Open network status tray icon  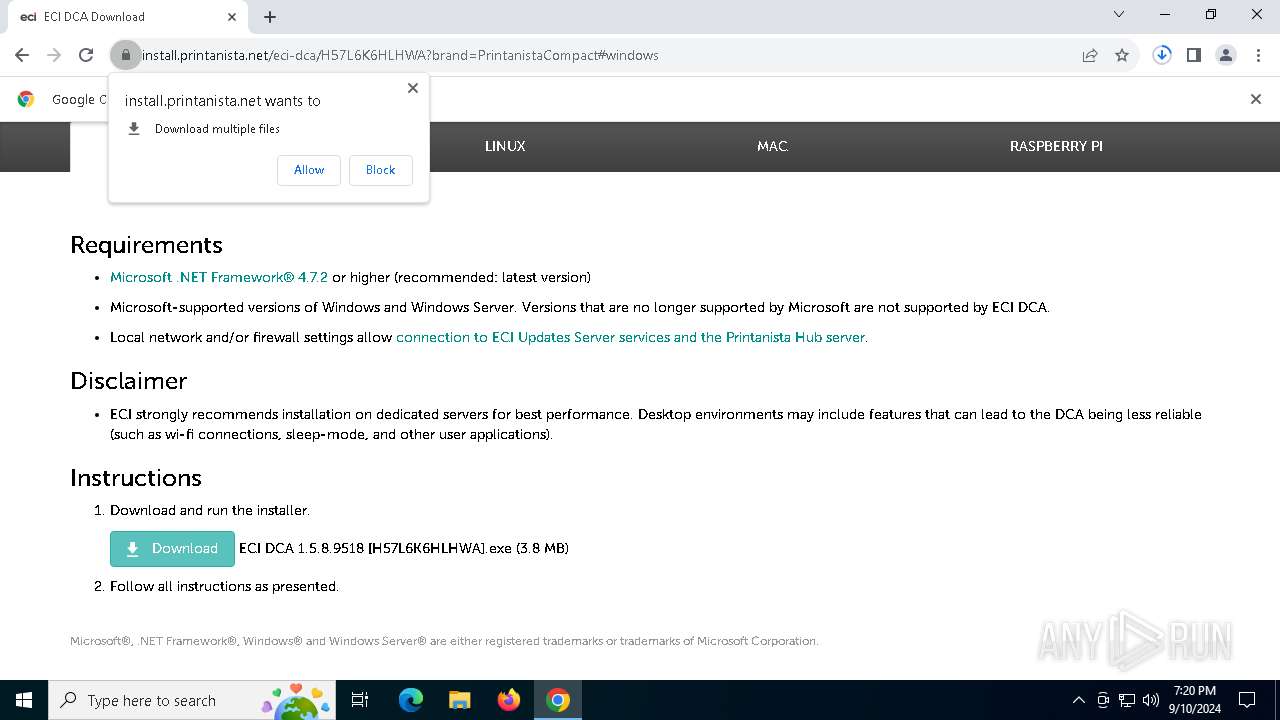coord(1127,700)
